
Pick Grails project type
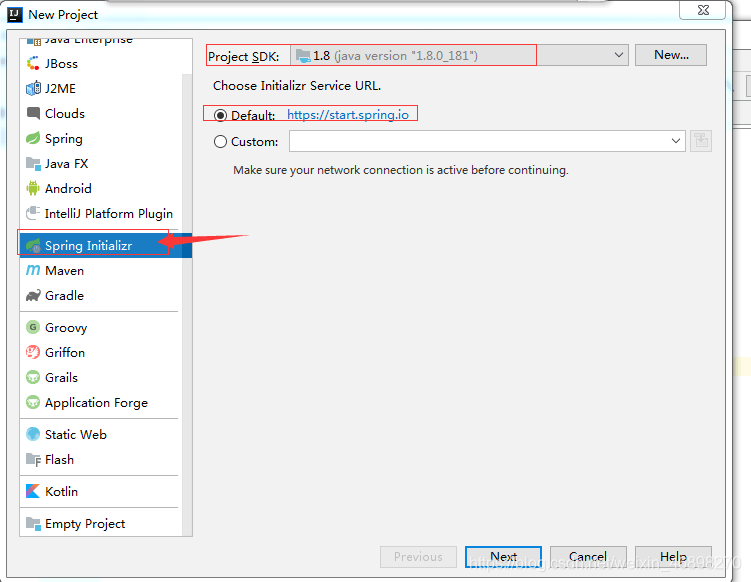click(x=101, y=377)
